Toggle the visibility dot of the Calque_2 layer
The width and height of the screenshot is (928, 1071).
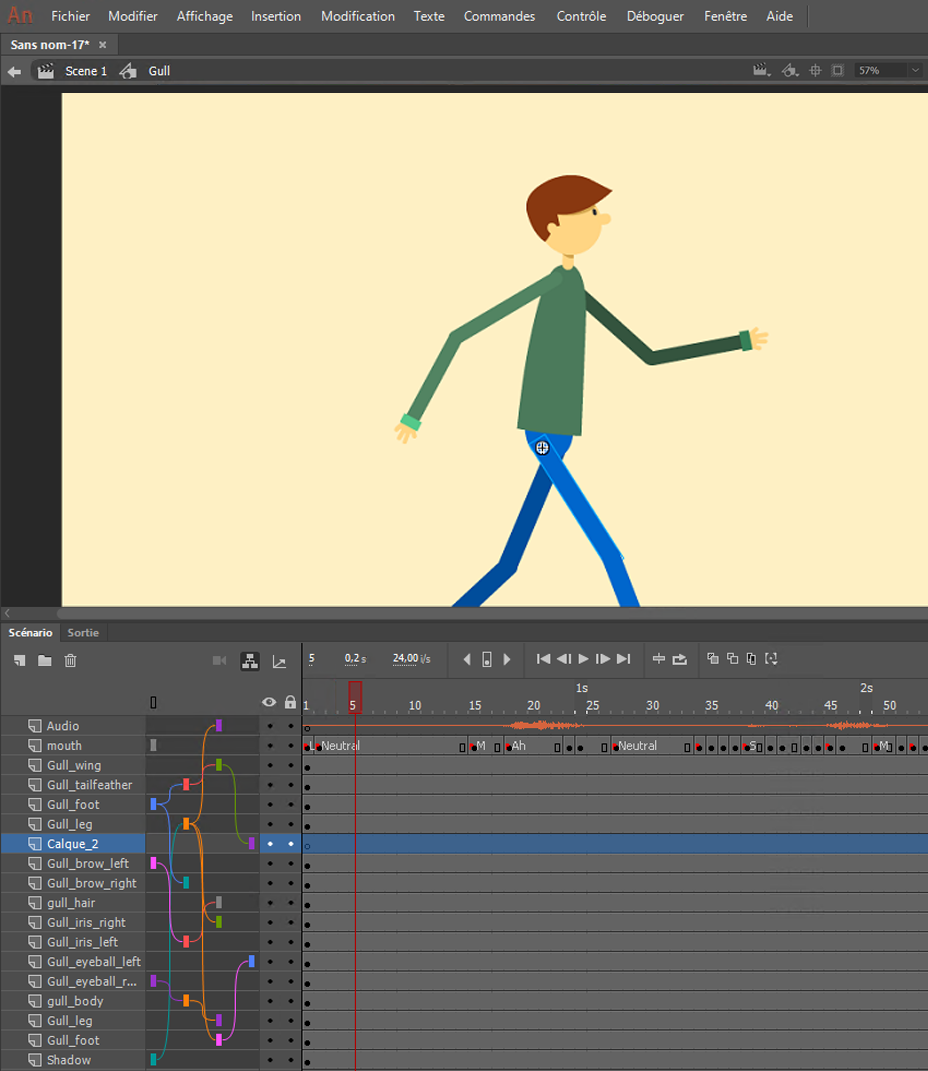pyautogui.click(x=270, y=844)
